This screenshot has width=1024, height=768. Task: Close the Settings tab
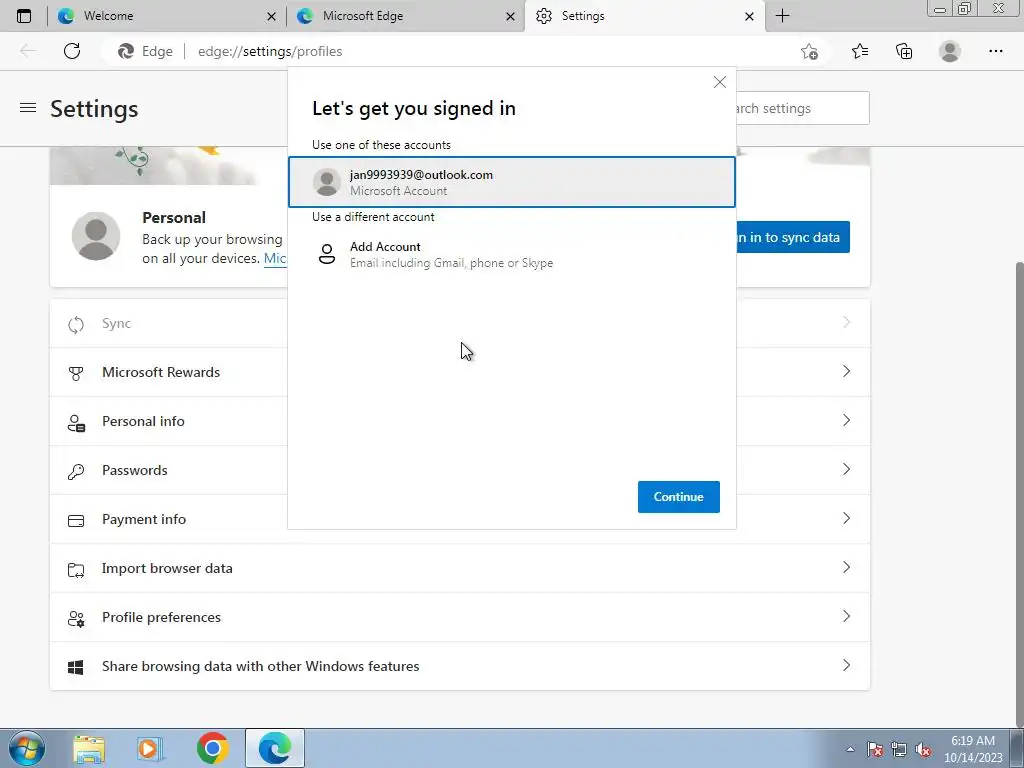749,17
